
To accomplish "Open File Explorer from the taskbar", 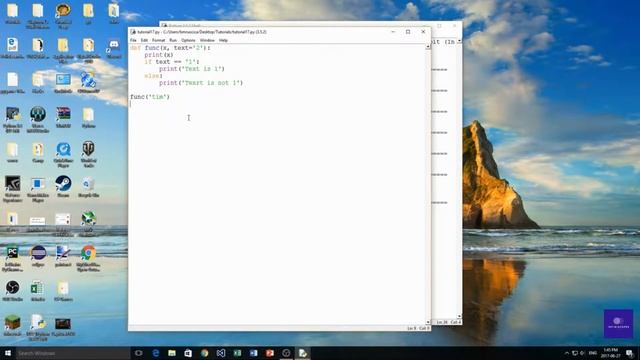I will pyautogui.click(x=172, y=353).
